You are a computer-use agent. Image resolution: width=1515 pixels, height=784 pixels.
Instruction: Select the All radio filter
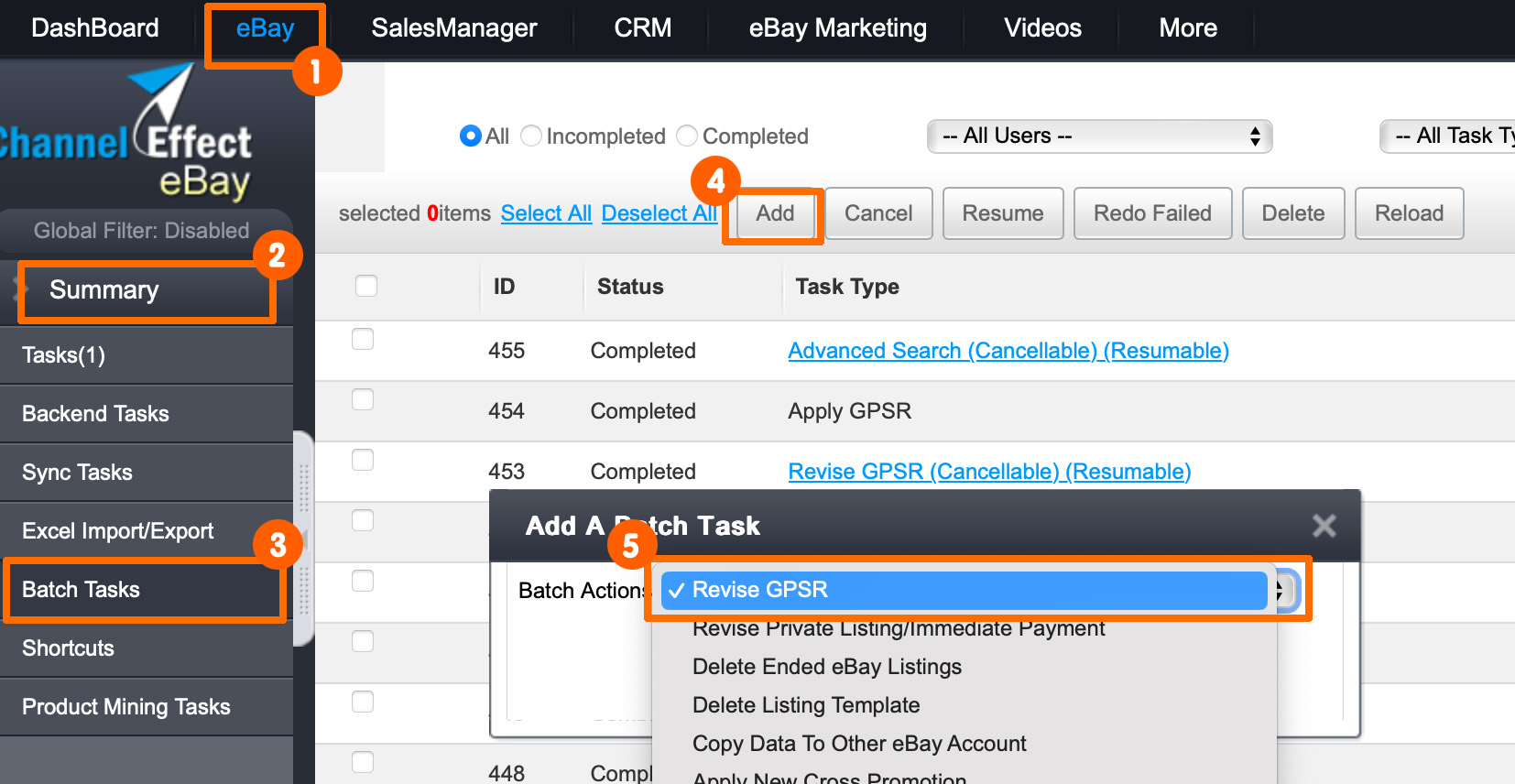[471, 136]
